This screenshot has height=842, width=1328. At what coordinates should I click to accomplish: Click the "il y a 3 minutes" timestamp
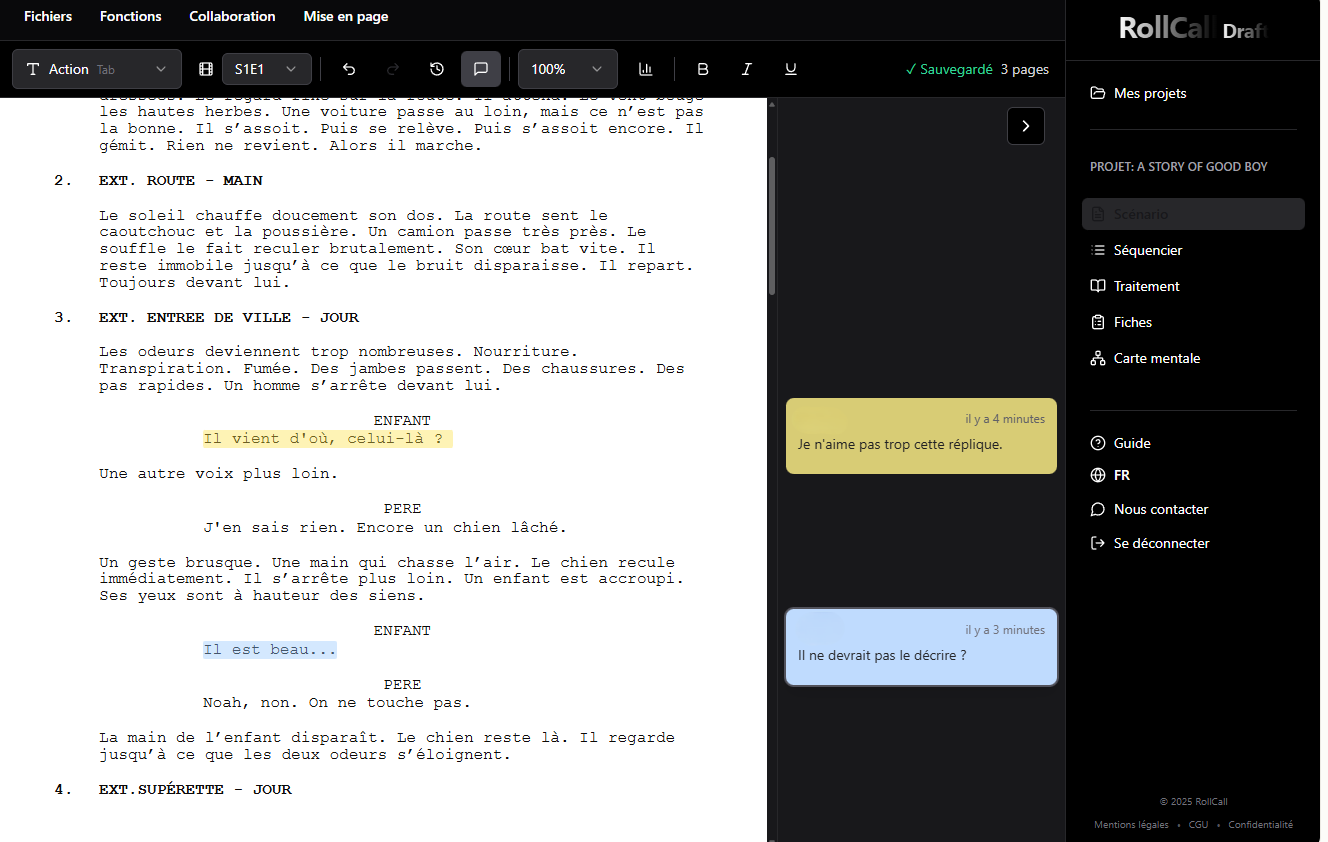[x=1005, y=630]
